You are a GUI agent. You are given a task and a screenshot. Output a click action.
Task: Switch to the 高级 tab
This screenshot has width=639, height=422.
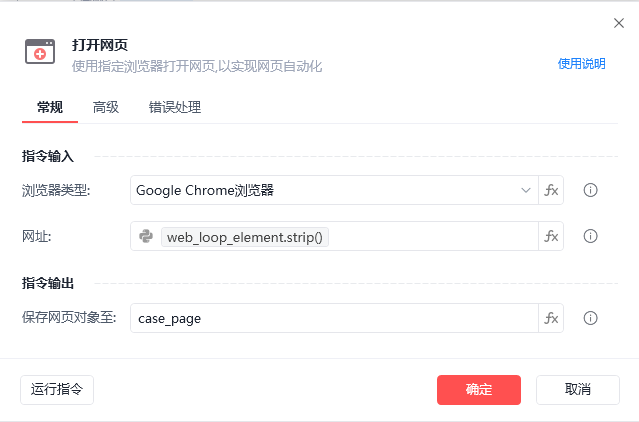[106, 107]
